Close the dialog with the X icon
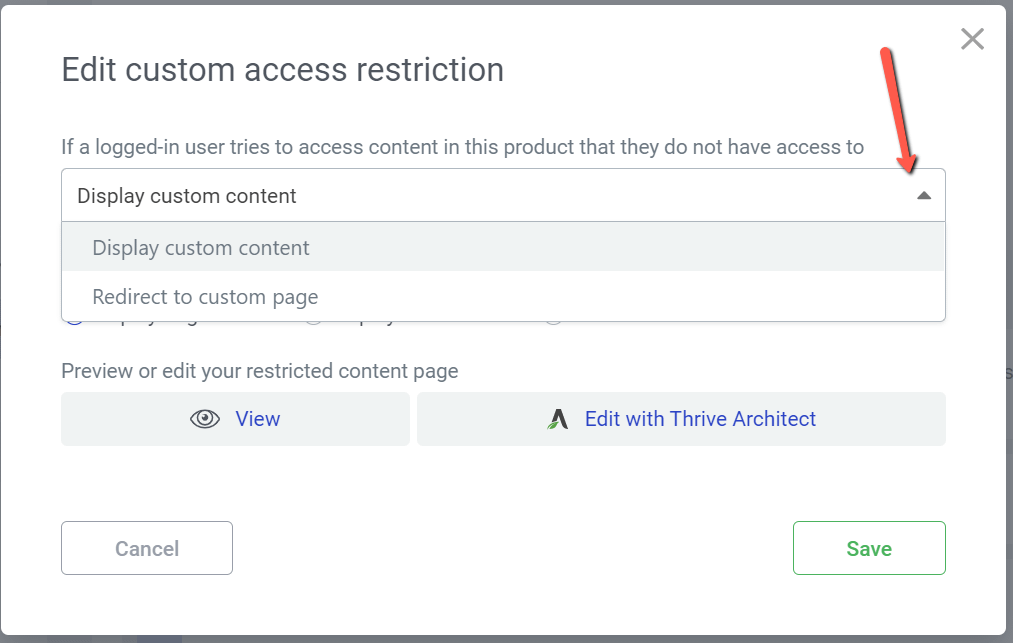Screen dimensions: 1013x643 coord(971,39)
